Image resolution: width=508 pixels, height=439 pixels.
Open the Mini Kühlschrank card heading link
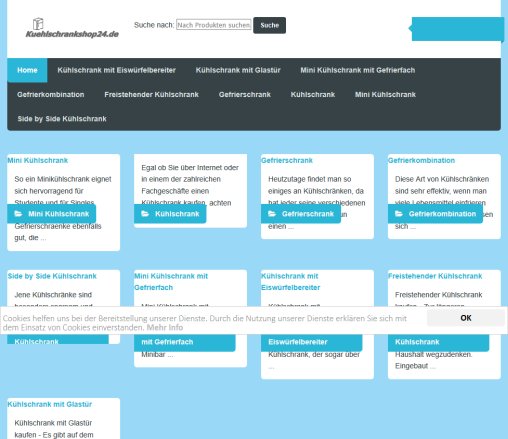coord(38,160)
